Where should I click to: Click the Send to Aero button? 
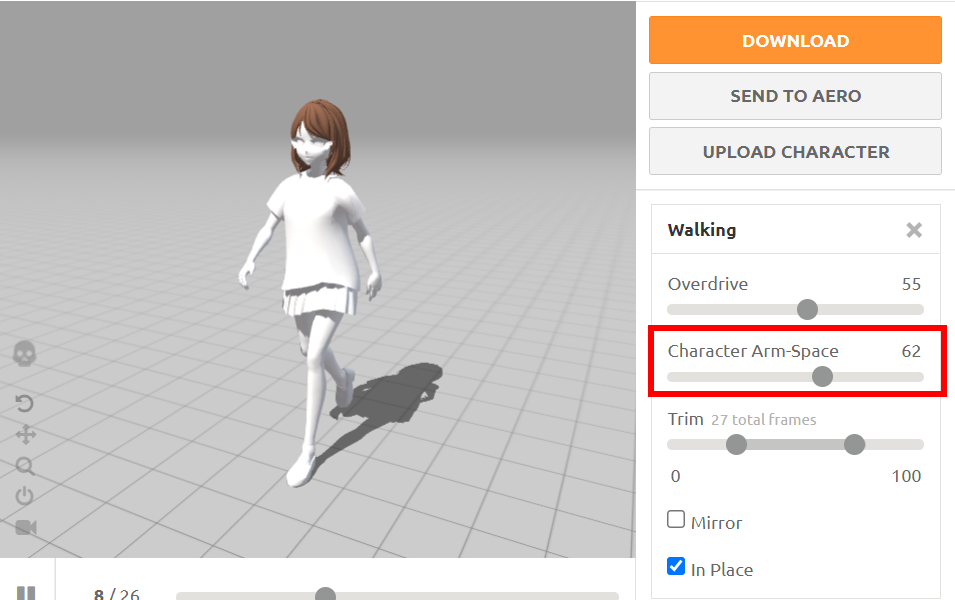point(795,96)
